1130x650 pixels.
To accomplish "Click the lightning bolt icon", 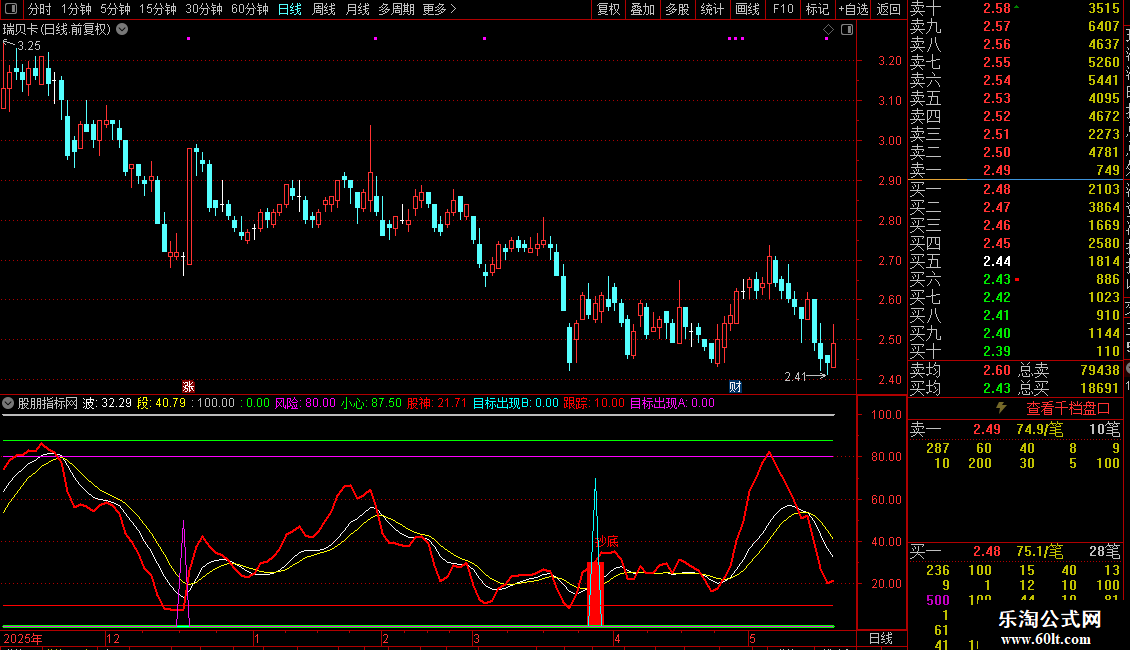I will point(1001,408).
